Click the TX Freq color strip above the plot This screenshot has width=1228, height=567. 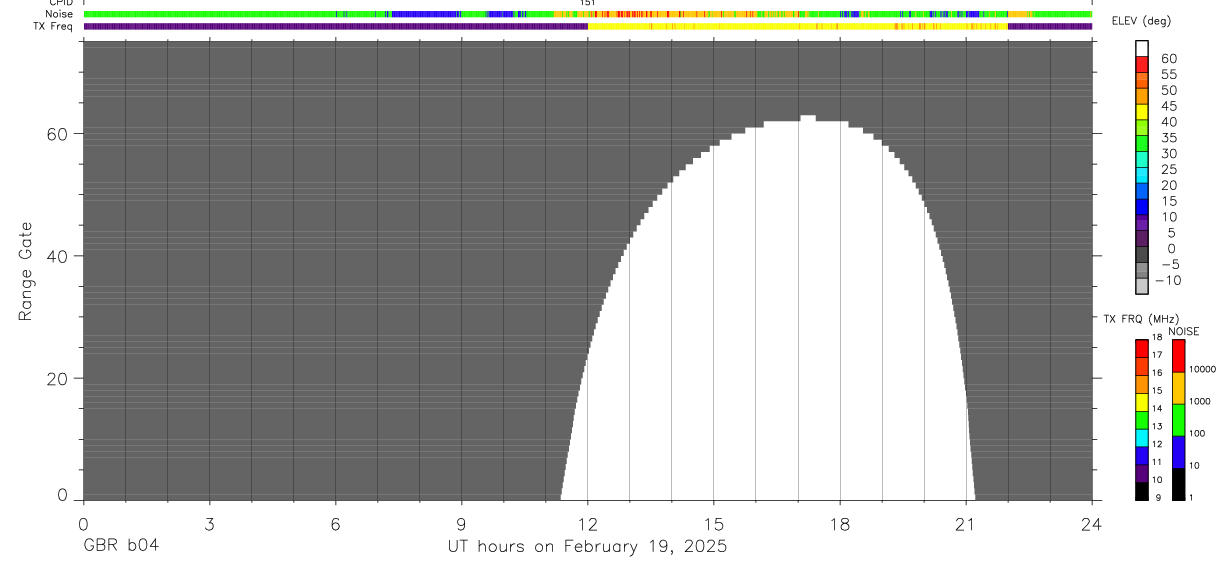(587, 27)
